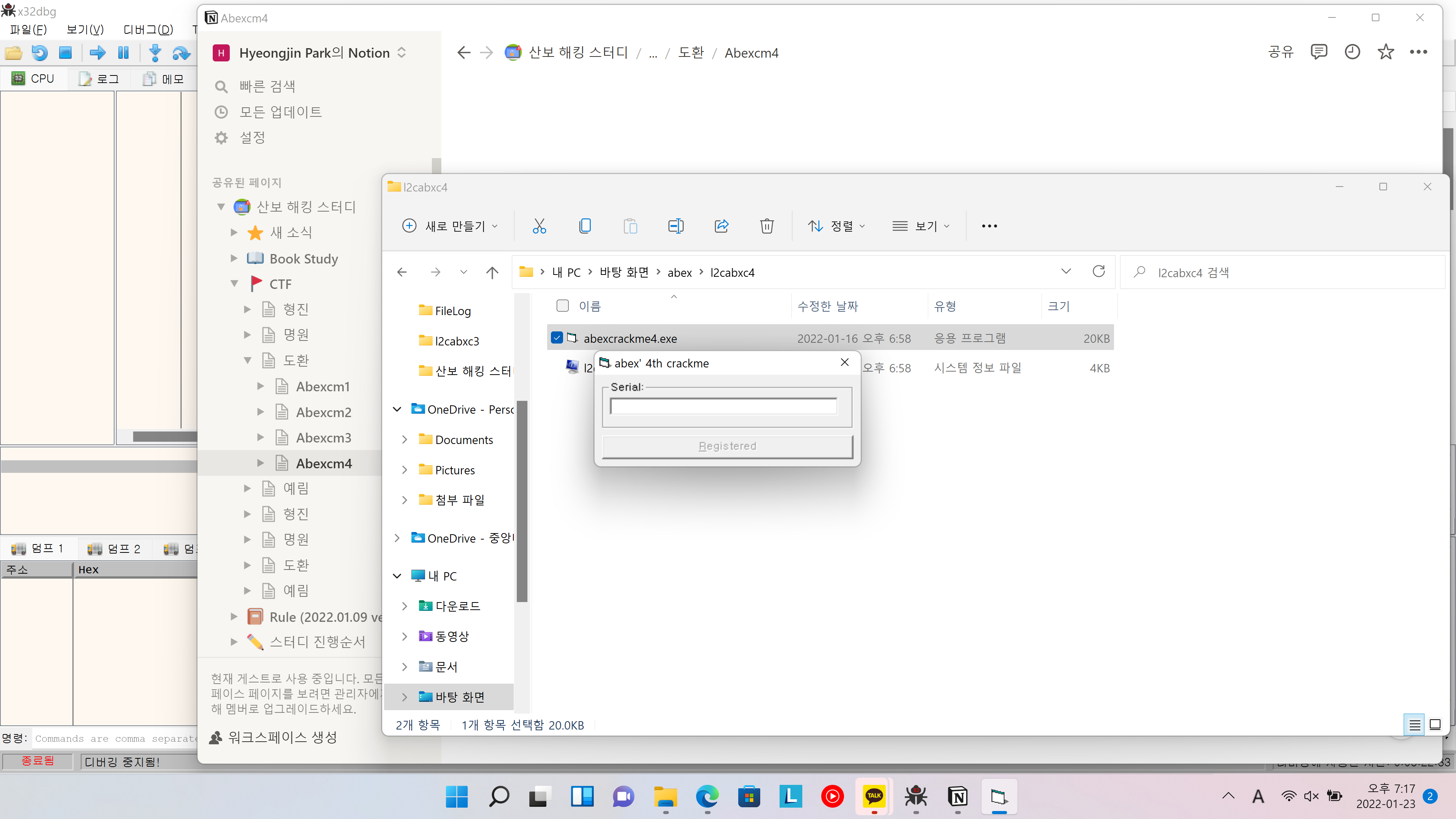This screenshot has height=819, width=1456.
Task: Click the I2cabxc4 검색 search box
Action: click(x=1283, y=273)
